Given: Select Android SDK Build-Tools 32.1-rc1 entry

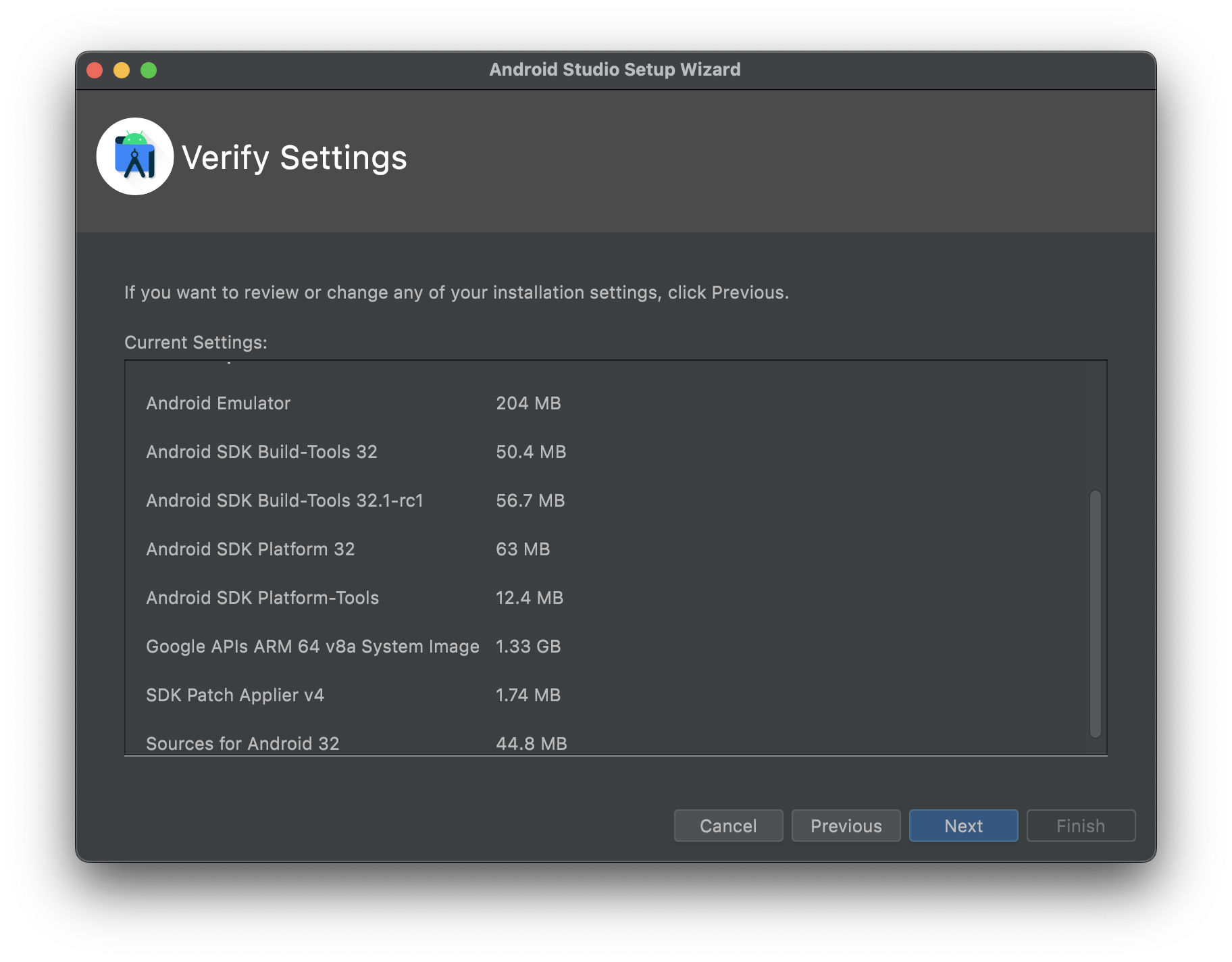Looking at the screenshot, I should (284, 501).
